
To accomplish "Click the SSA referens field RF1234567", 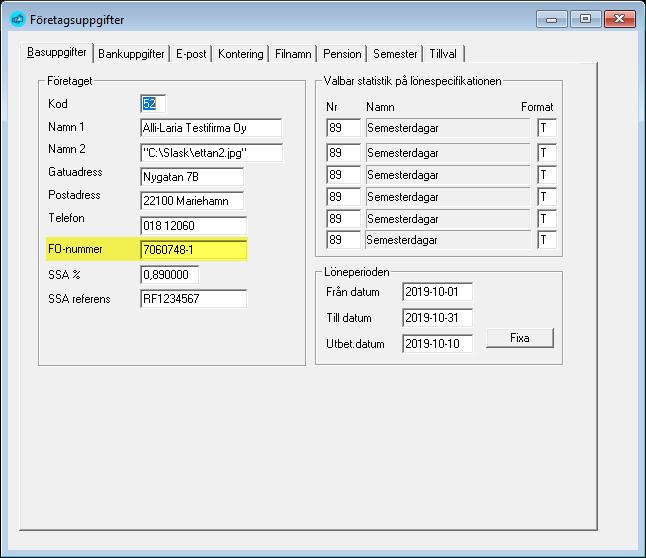I will 194,299.
